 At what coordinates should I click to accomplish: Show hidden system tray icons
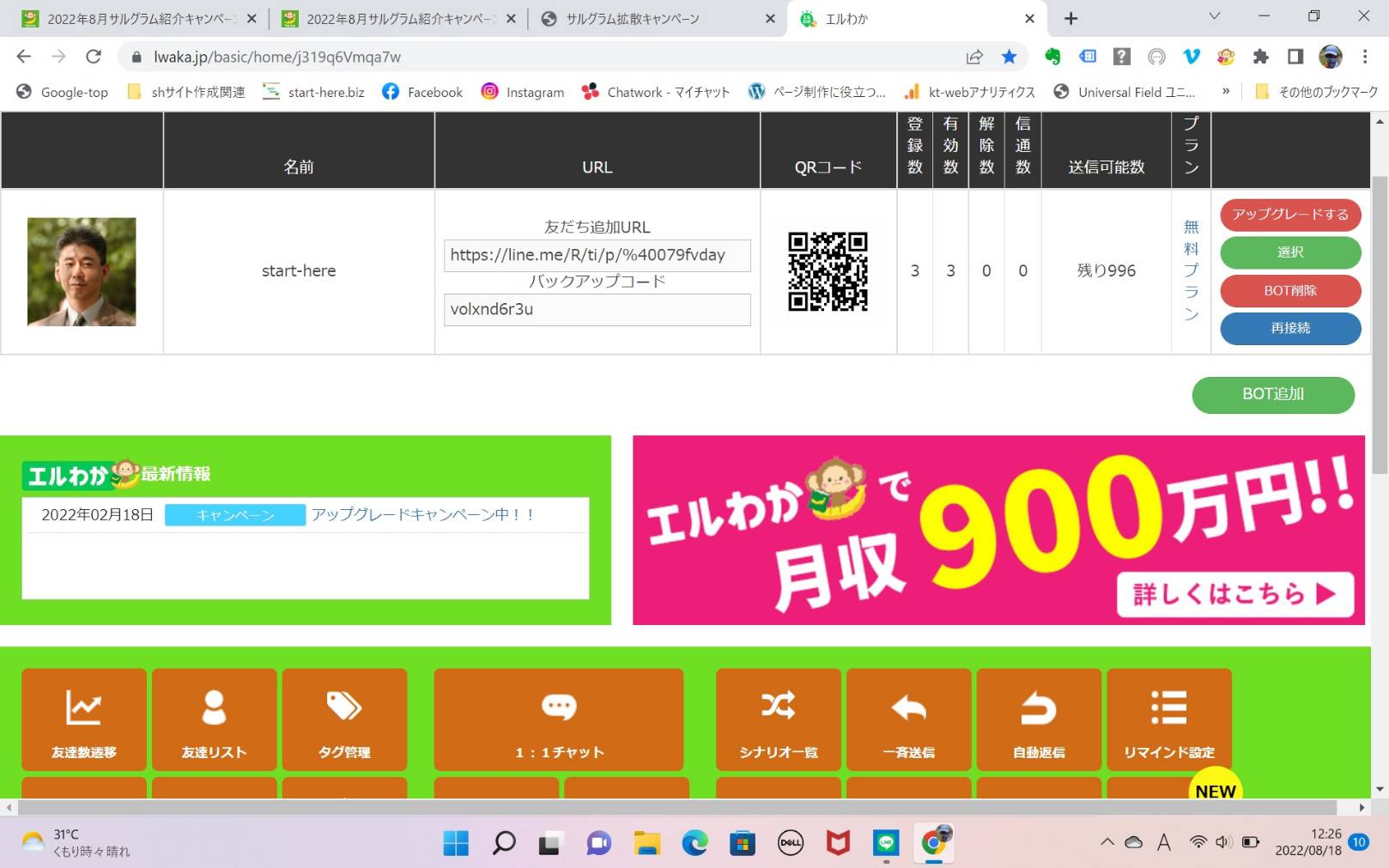1107,842
